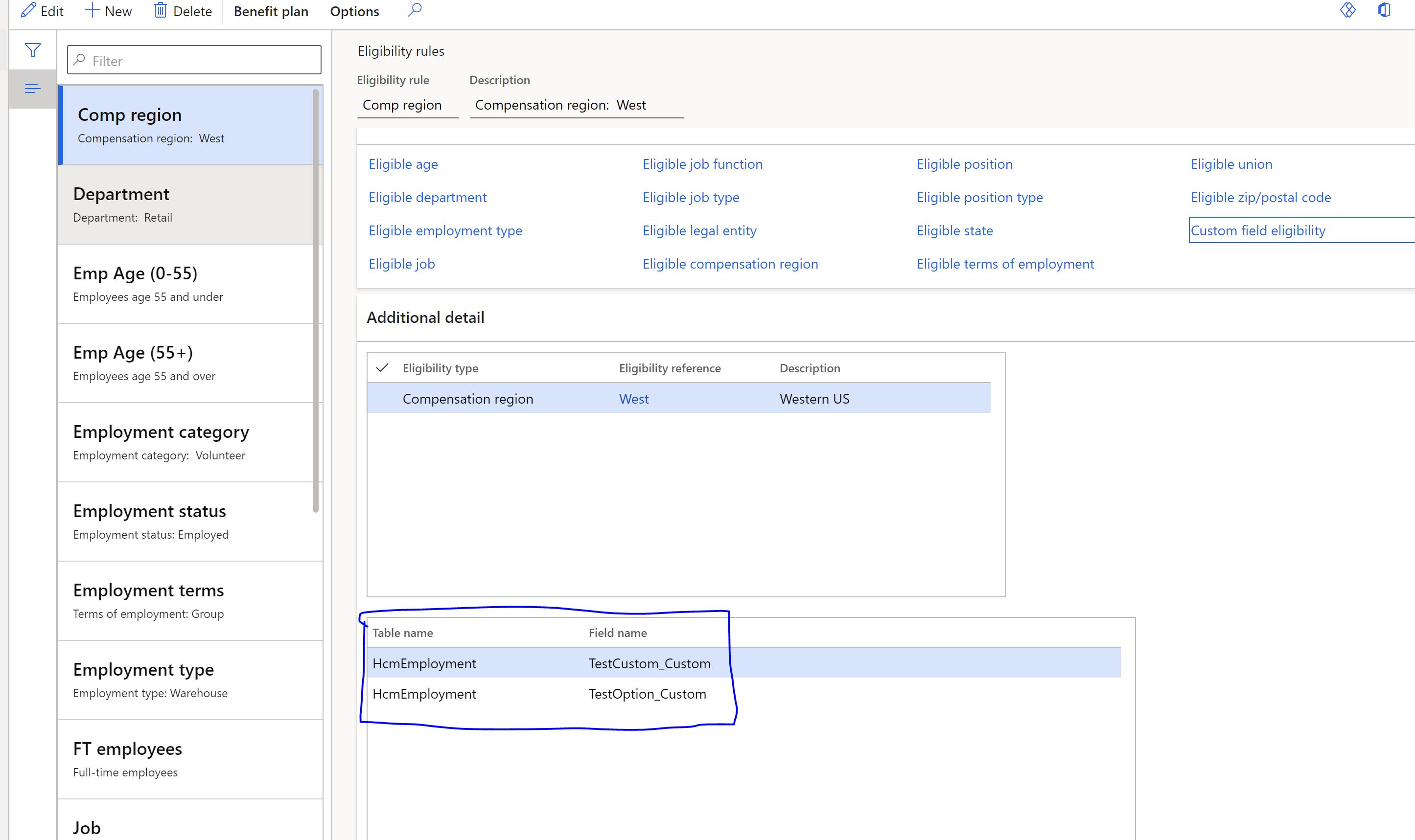1415x840 pixels.
Task: Click the Eligible compensation region link
Action: click(x=730, y=263)
